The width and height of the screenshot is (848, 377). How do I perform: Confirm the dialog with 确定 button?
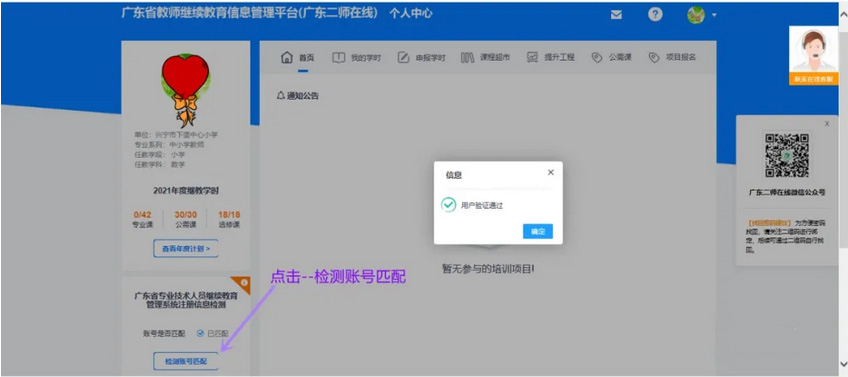538,232
